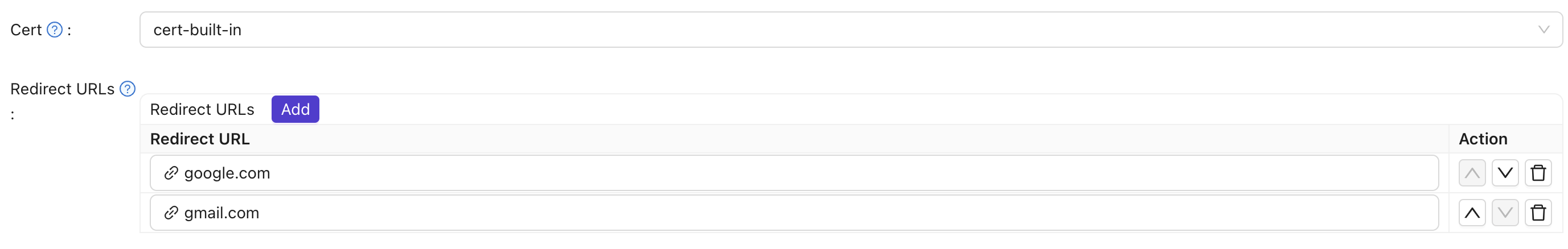Click the help icon next to Cert
This screenshot has height=249, width=1568.
[55, 30]
